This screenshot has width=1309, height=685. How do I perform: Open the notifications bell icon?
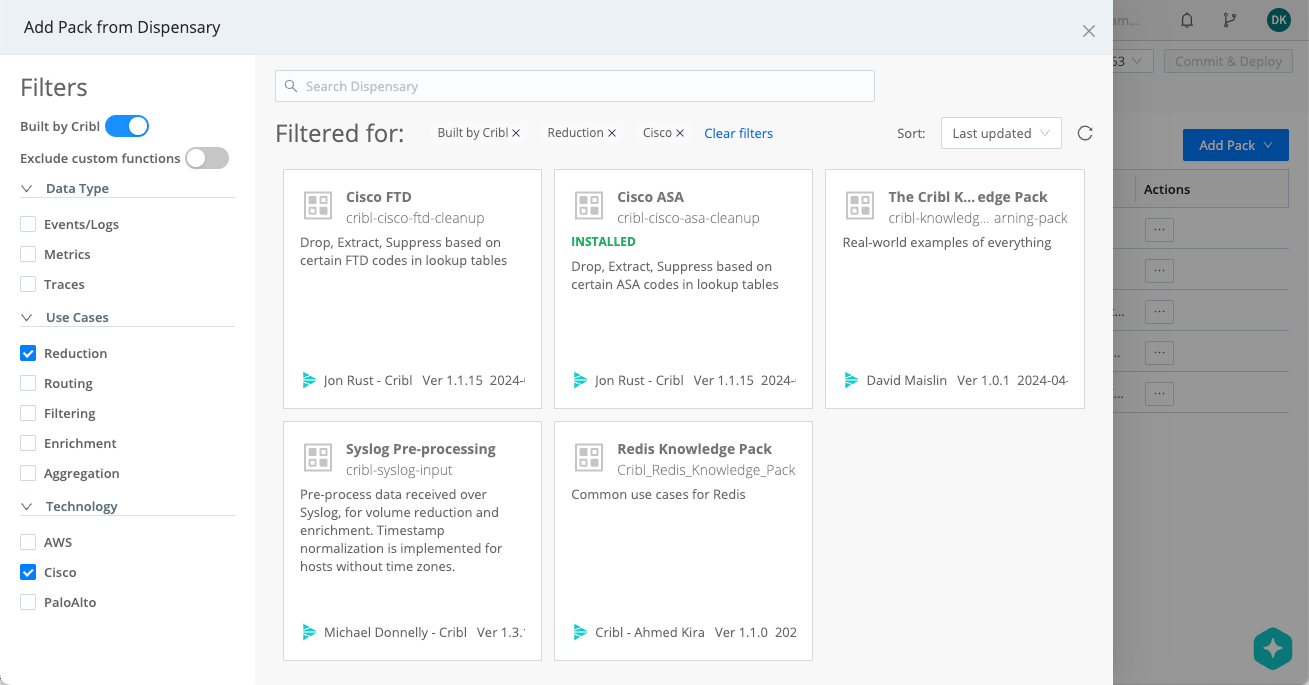pyautogui.click(x=1187, y=20)
